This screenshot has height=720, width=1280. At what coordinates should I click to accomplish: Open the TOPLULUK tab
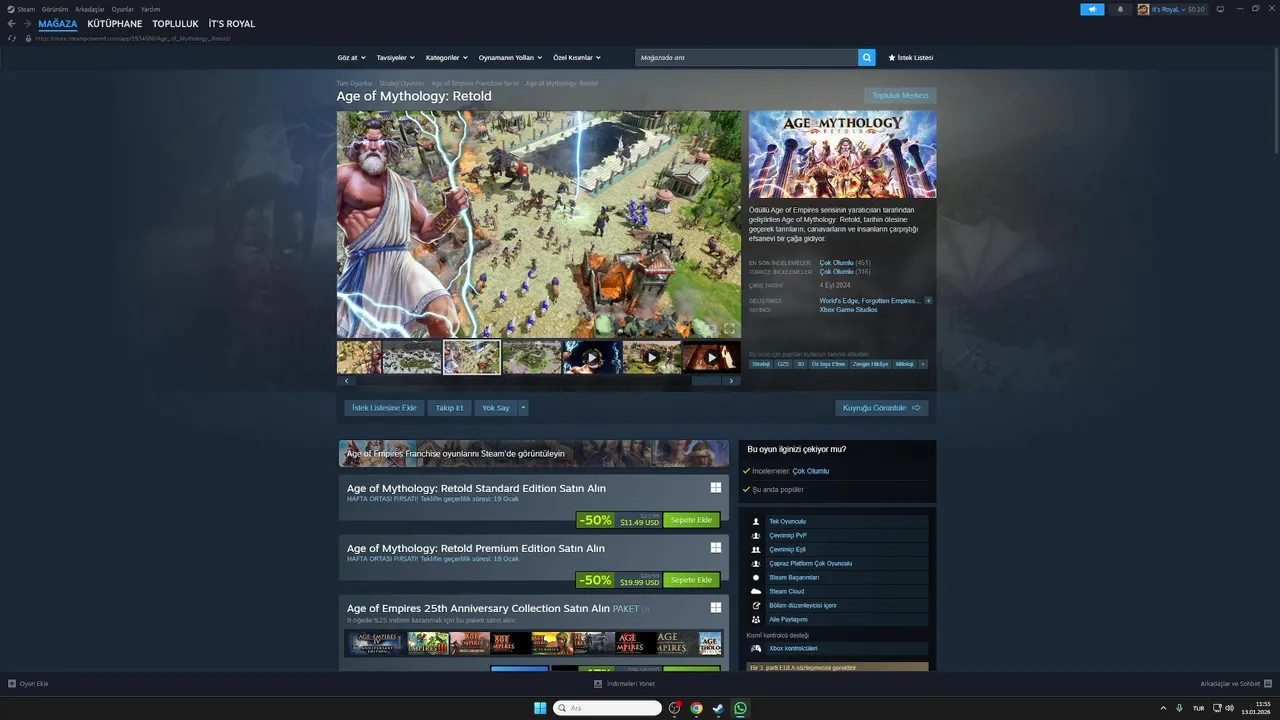pos(175,24)
